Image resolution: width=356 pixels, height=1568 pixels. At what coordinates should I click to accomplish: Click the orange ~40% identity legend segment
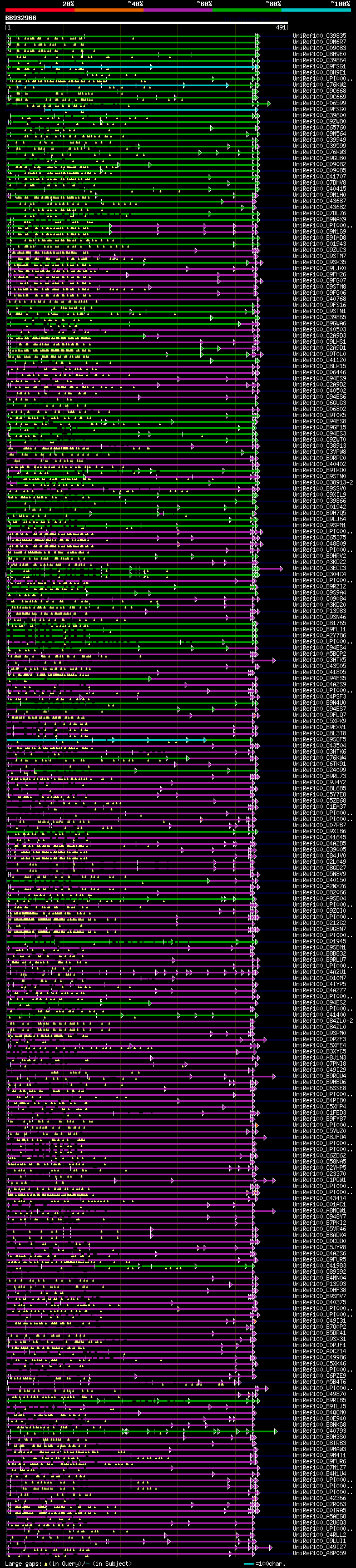click(x=109, y=10)
